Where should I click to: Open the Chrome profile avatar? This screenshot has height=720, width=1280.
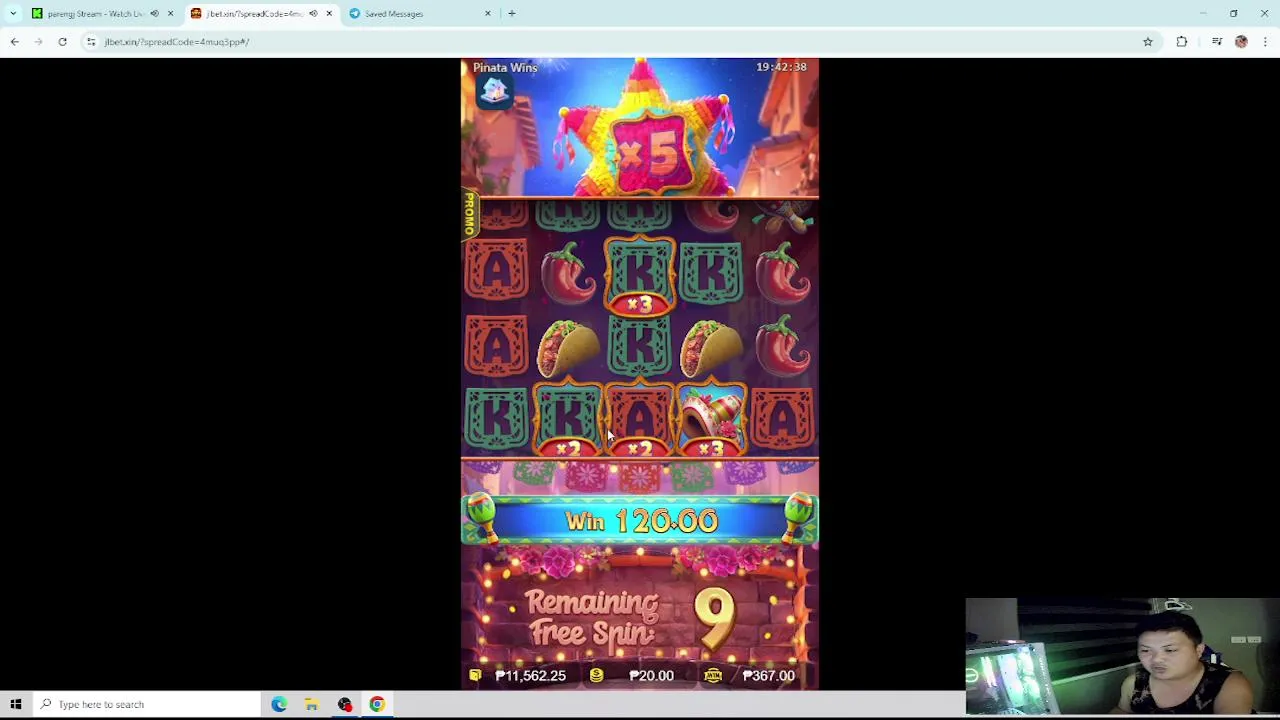pos(1241,42)
